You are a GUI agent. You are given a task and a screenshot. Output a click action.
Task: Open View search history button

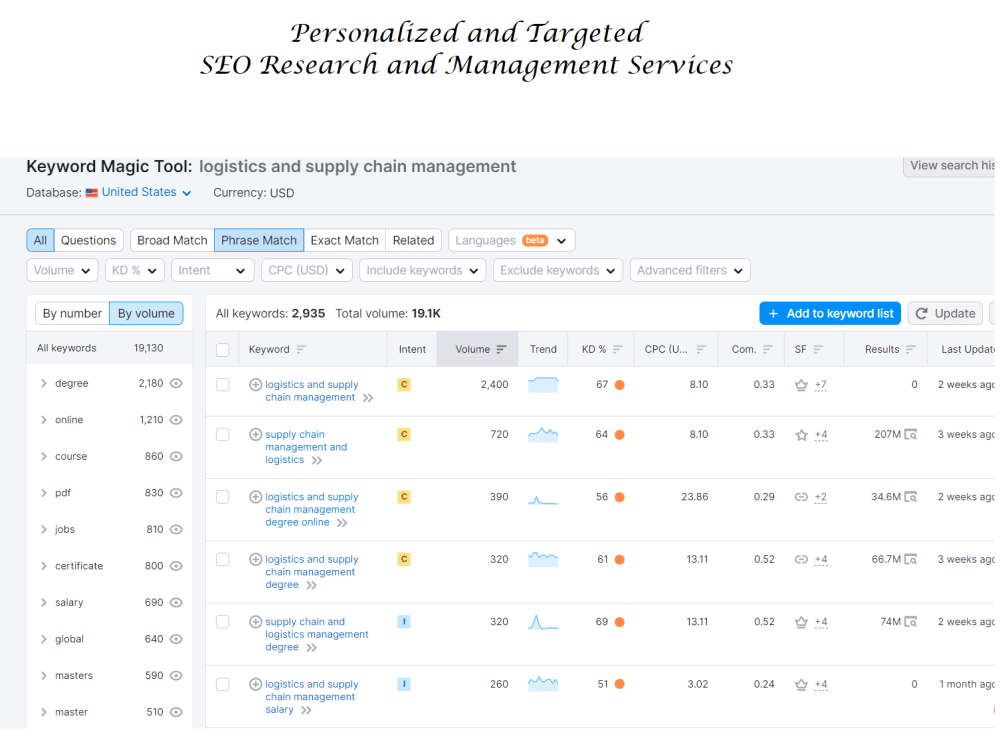tap(950, 166)
